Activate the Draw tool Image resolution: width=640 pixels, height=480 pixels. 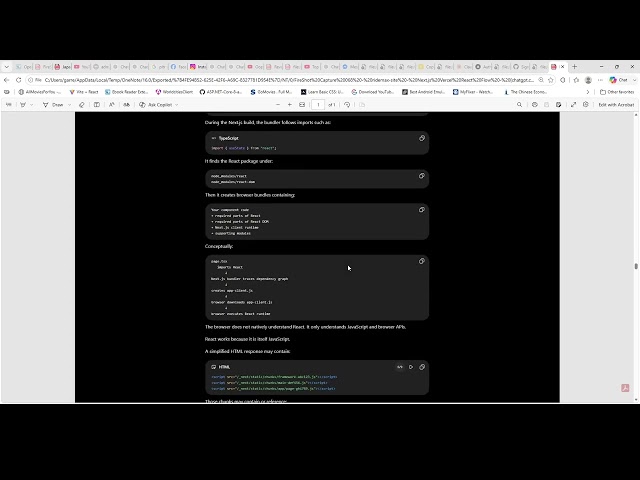click(x=53, y=105)
